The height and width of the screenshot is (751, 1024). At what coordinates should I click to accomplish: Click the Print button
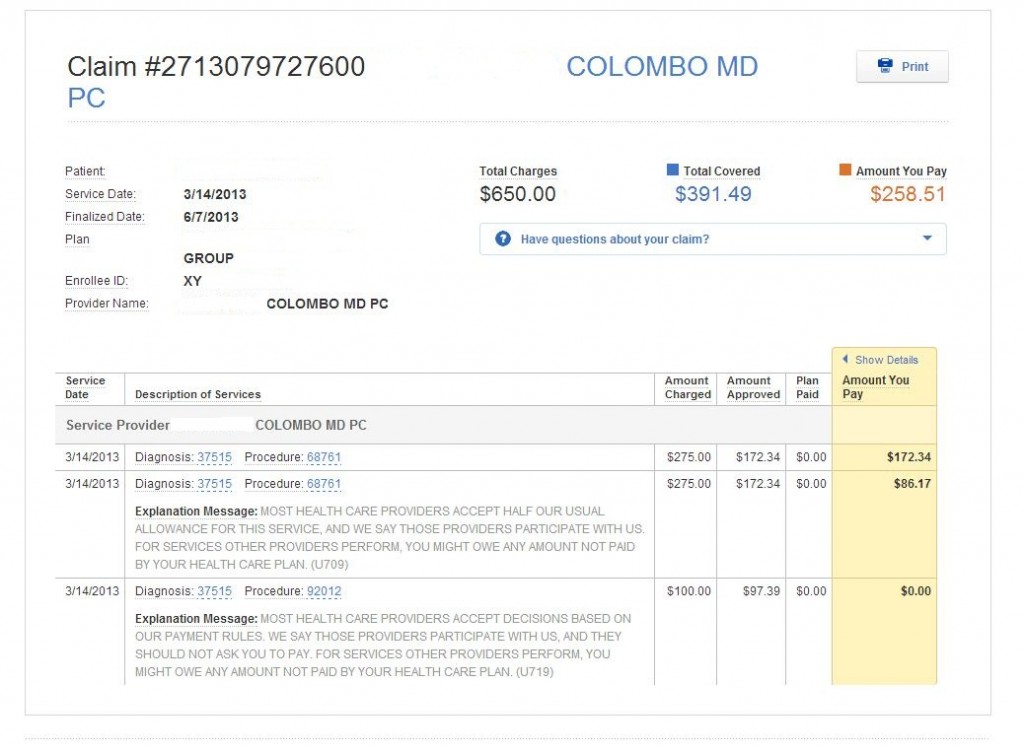point(902,67)
